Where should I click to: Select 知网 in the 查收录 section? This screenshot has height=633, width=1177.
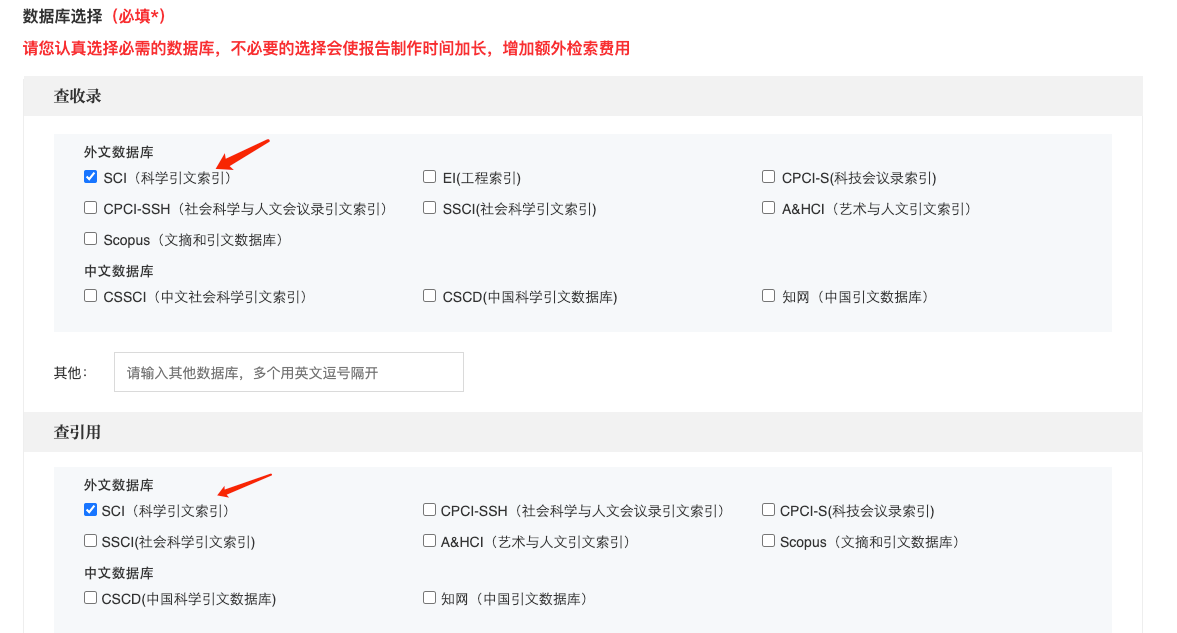pos(768,296)
